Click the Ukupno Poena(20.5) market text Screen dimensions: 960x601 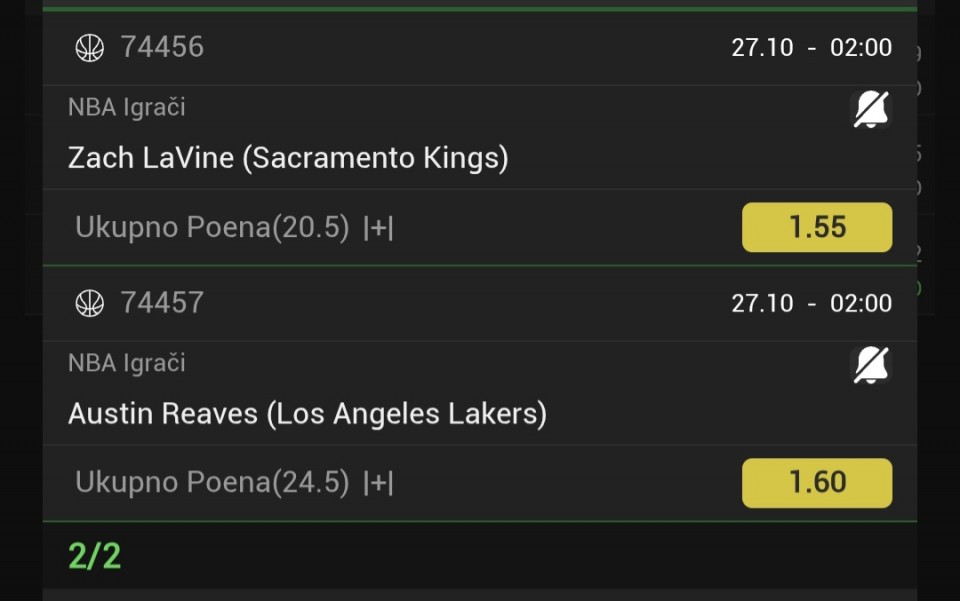point(212,228)
